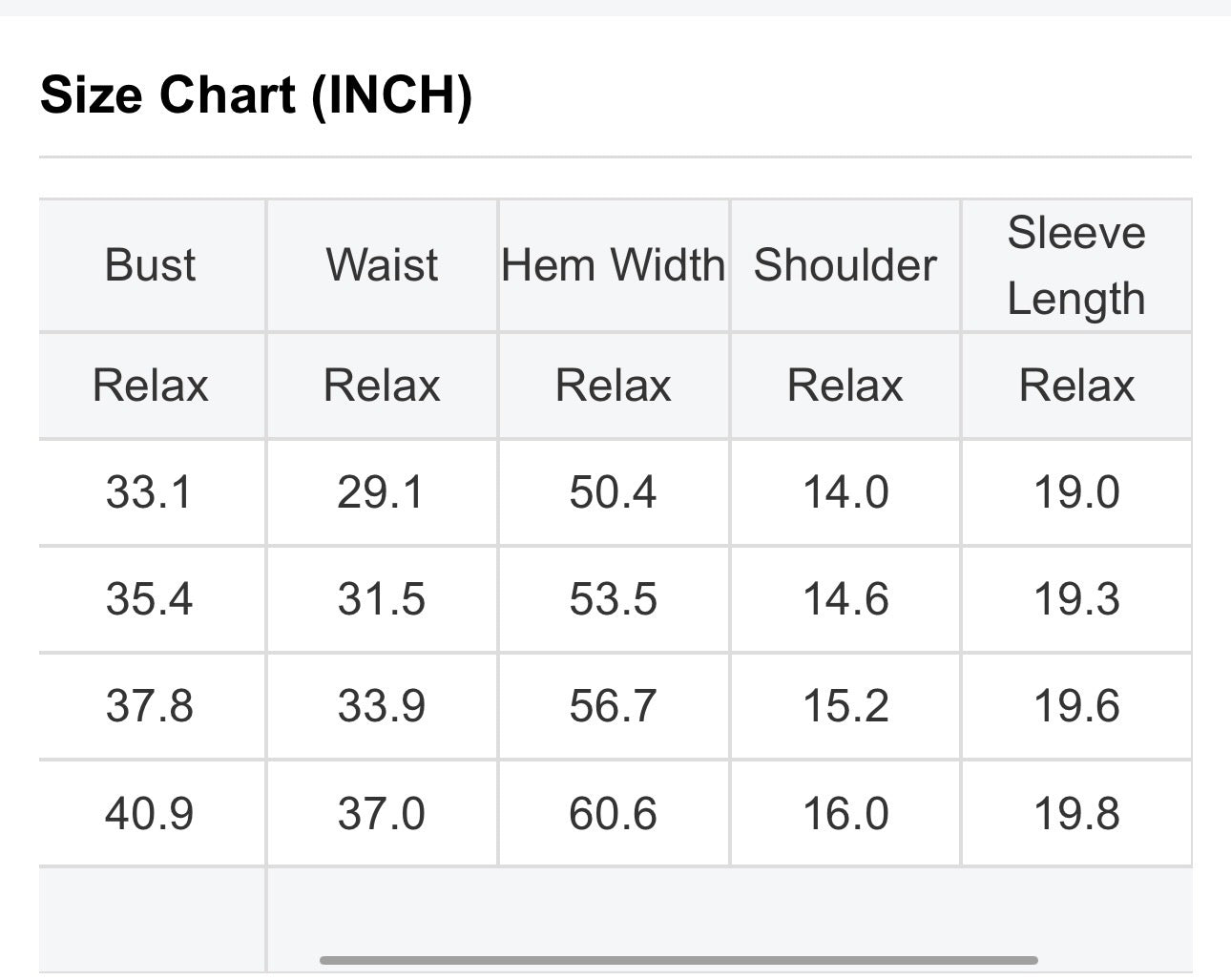The image size is (1231, 980).
Task: Select hem width value 60.6
Action: pyautogui.click(x=613, y=814)
